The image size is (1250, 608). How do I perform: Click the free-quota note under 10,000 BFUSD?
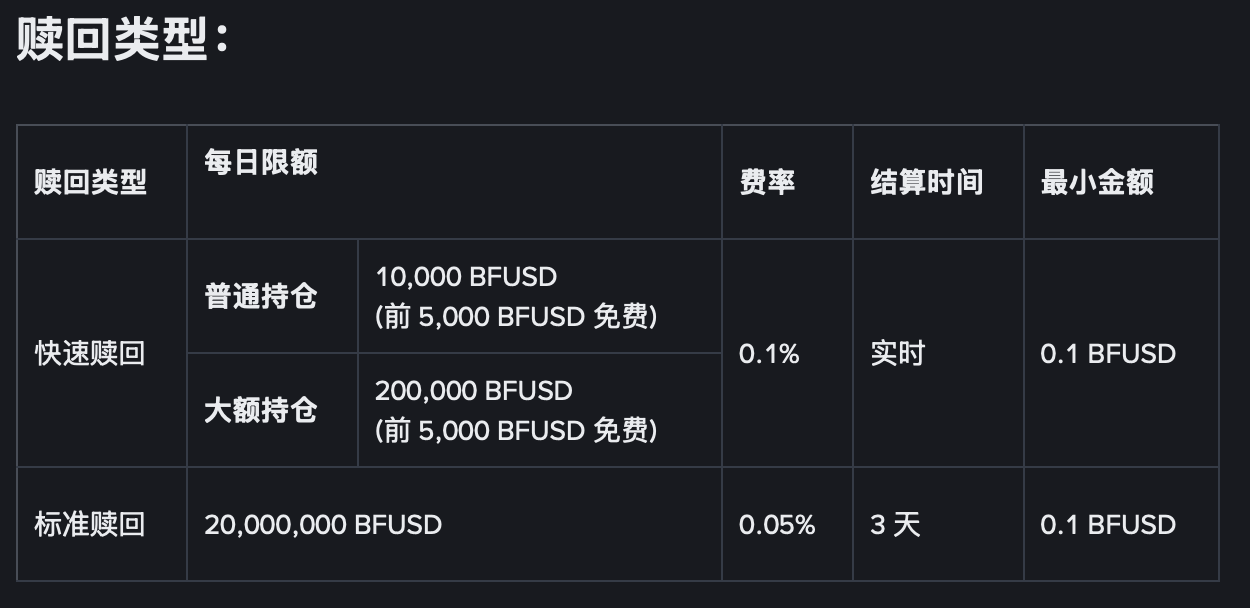pos(516,317)
